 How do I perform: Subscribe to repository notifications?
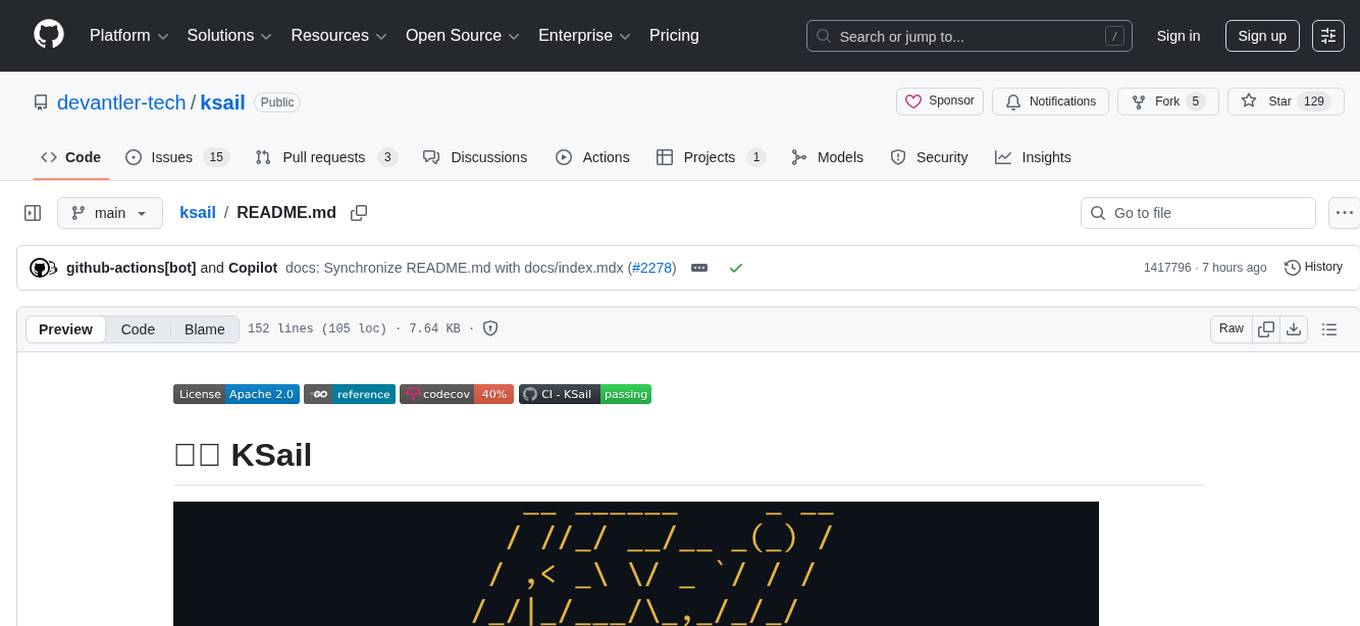(1050, 101)
